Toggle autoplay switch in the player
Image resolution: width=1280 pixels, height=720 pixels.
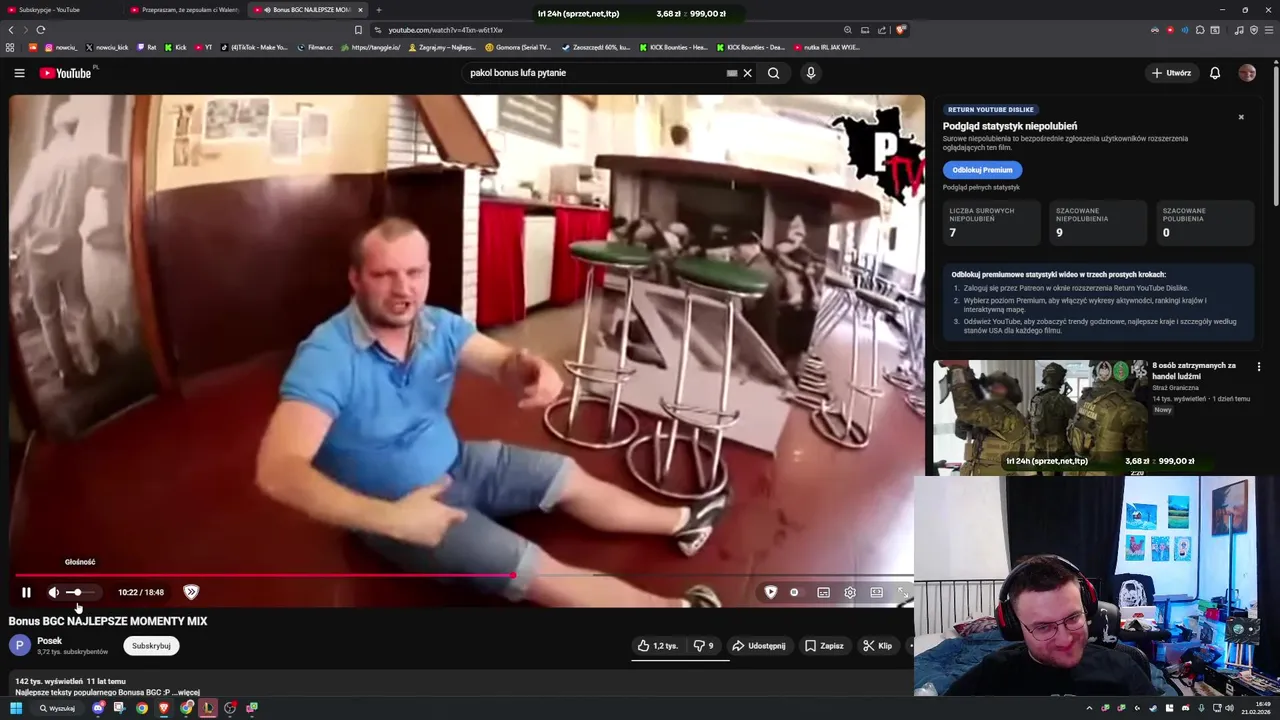(x=795, y=592)
